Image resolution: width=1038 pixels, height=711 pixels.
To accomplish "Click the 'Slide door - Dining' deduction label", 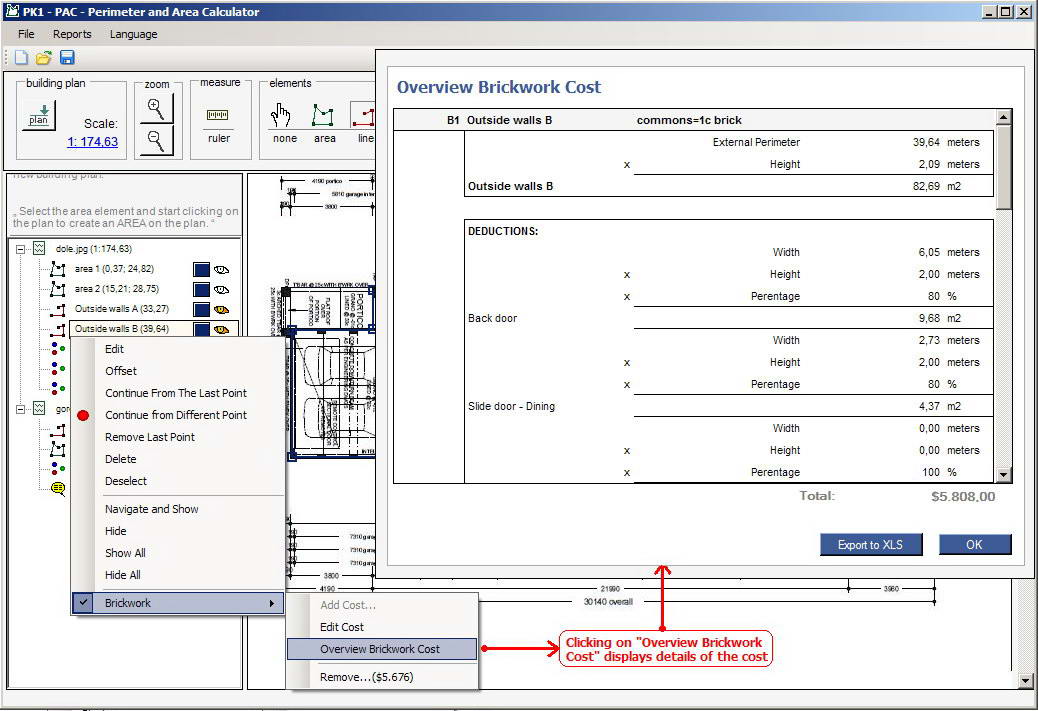I will click(x=511, y=406).
